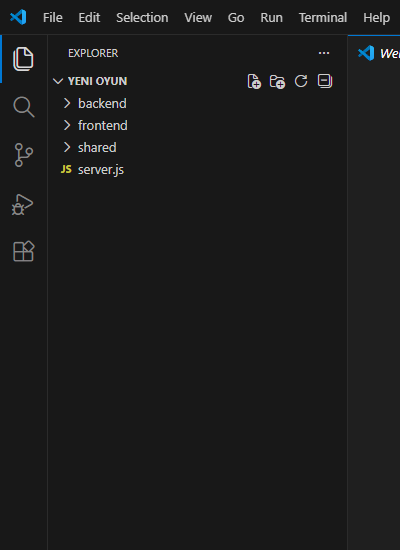
Task: Collapse the YENI OYUN root section
Action: point(89,81)
